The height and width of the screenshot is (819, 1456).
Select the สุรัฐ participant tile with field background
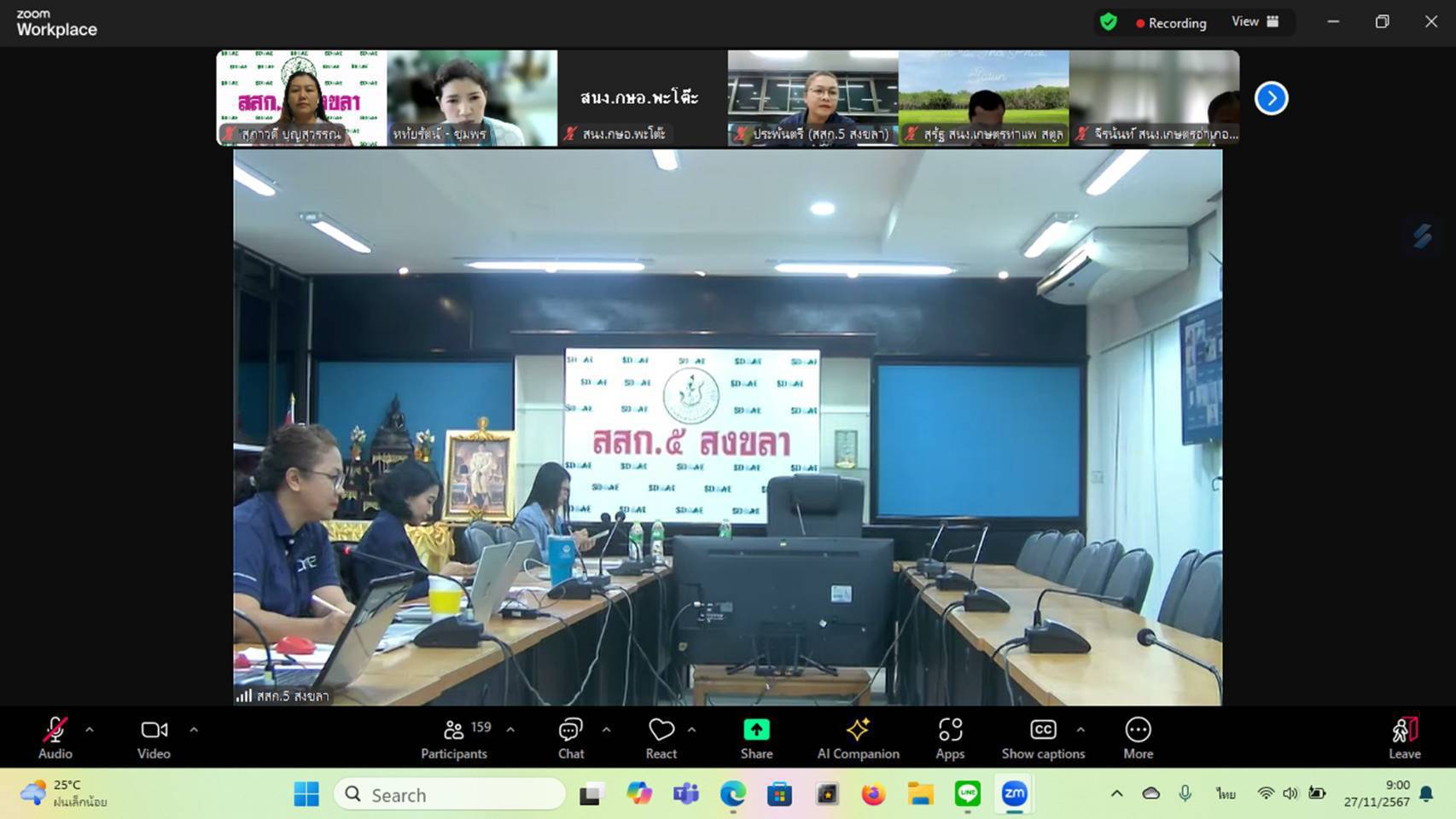[983, 98]
